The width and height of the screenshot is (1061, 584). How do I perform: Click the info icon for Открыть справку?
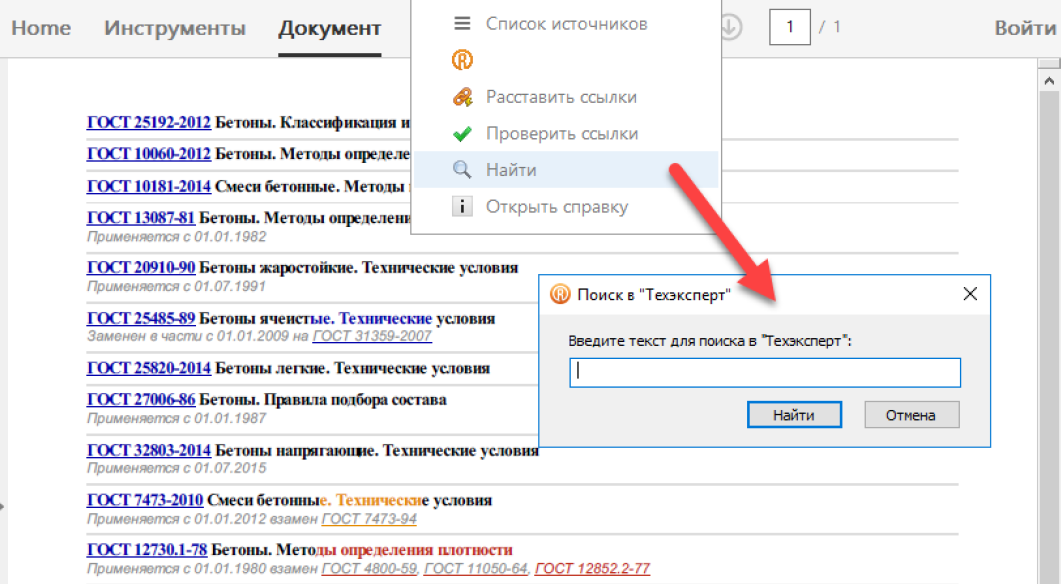pyautogui.click(x=462, y=206)
